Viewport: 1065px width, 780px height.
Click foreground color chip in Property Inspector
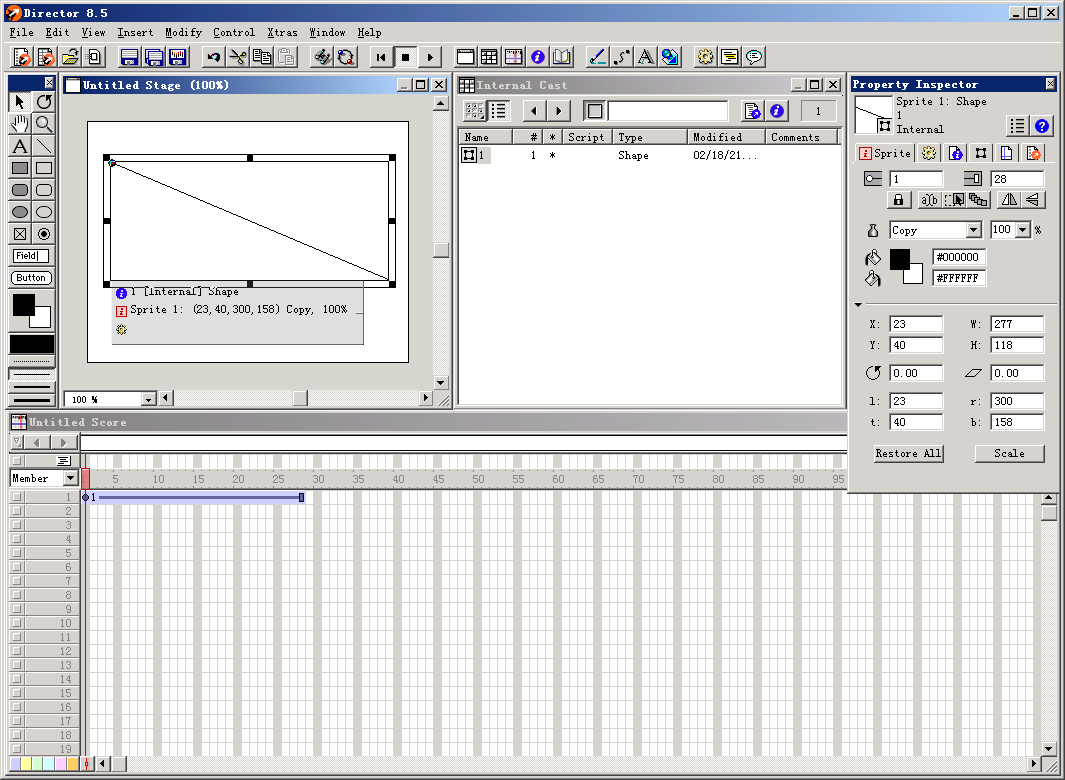coord(899,259)
